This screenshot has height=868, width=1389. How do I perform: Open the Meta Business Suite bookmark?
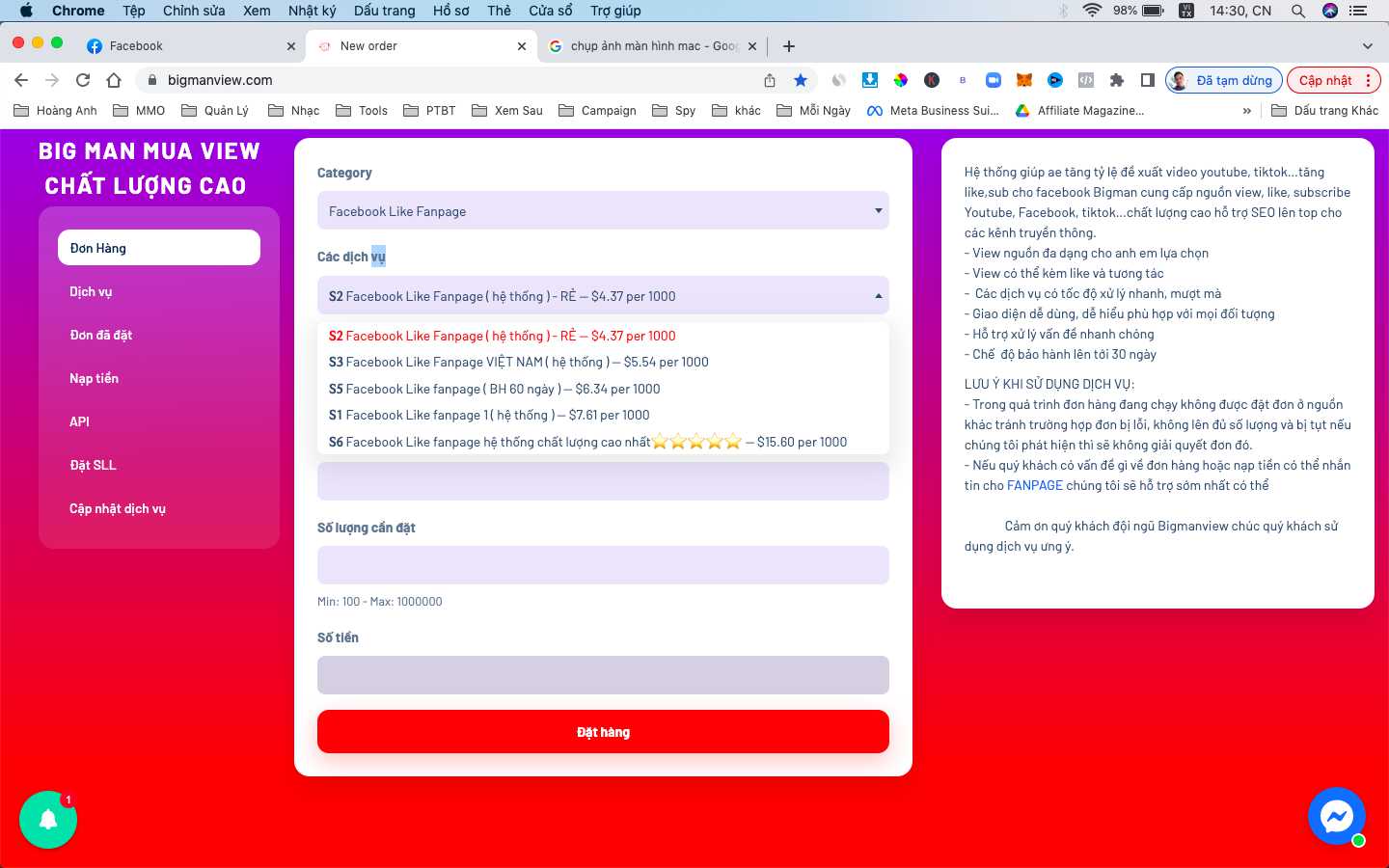pos(934,111)
